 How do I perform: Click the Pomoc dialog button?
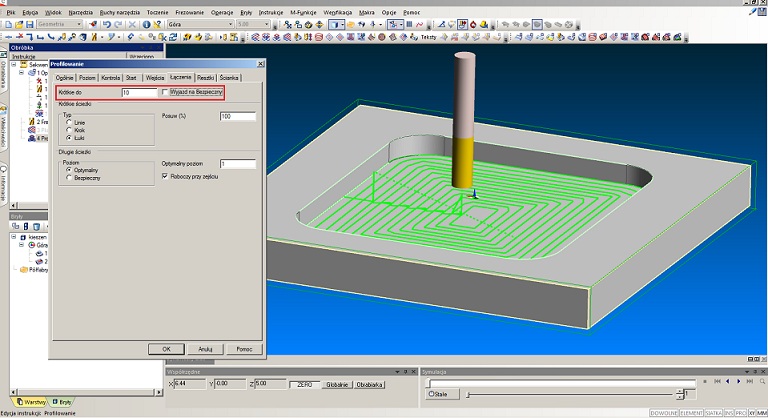pos(244,349)
